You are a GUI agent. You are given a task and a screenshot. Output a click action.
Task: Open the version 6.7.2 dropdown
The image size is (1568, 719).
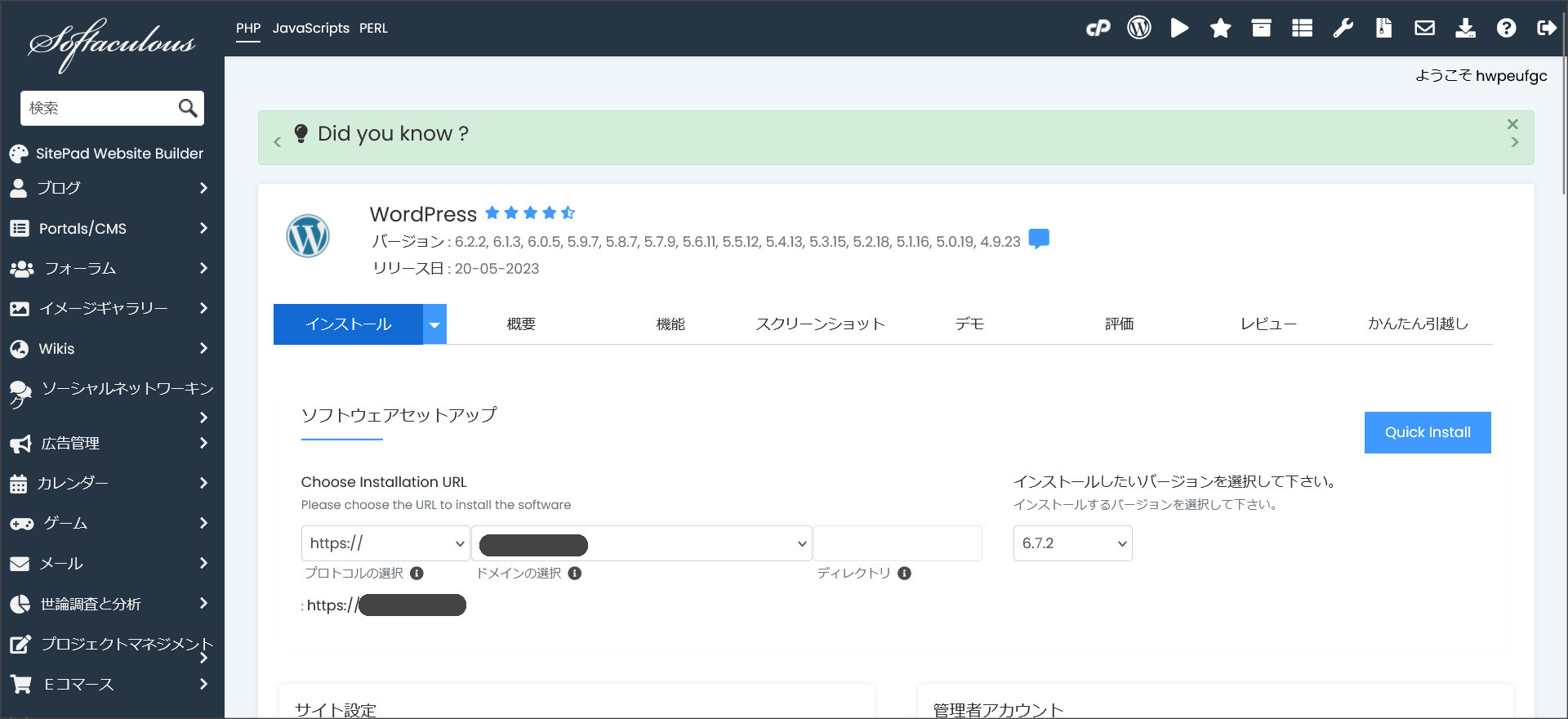[1072, 543]
